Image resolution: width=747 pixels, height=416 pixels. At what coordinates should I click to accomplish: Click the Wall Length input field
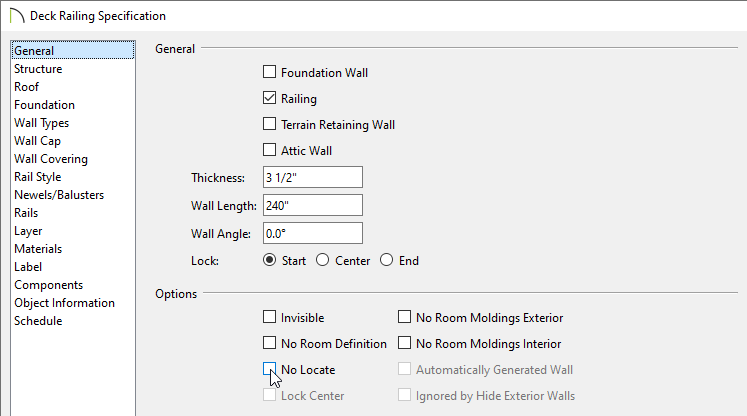click(313, 205)
